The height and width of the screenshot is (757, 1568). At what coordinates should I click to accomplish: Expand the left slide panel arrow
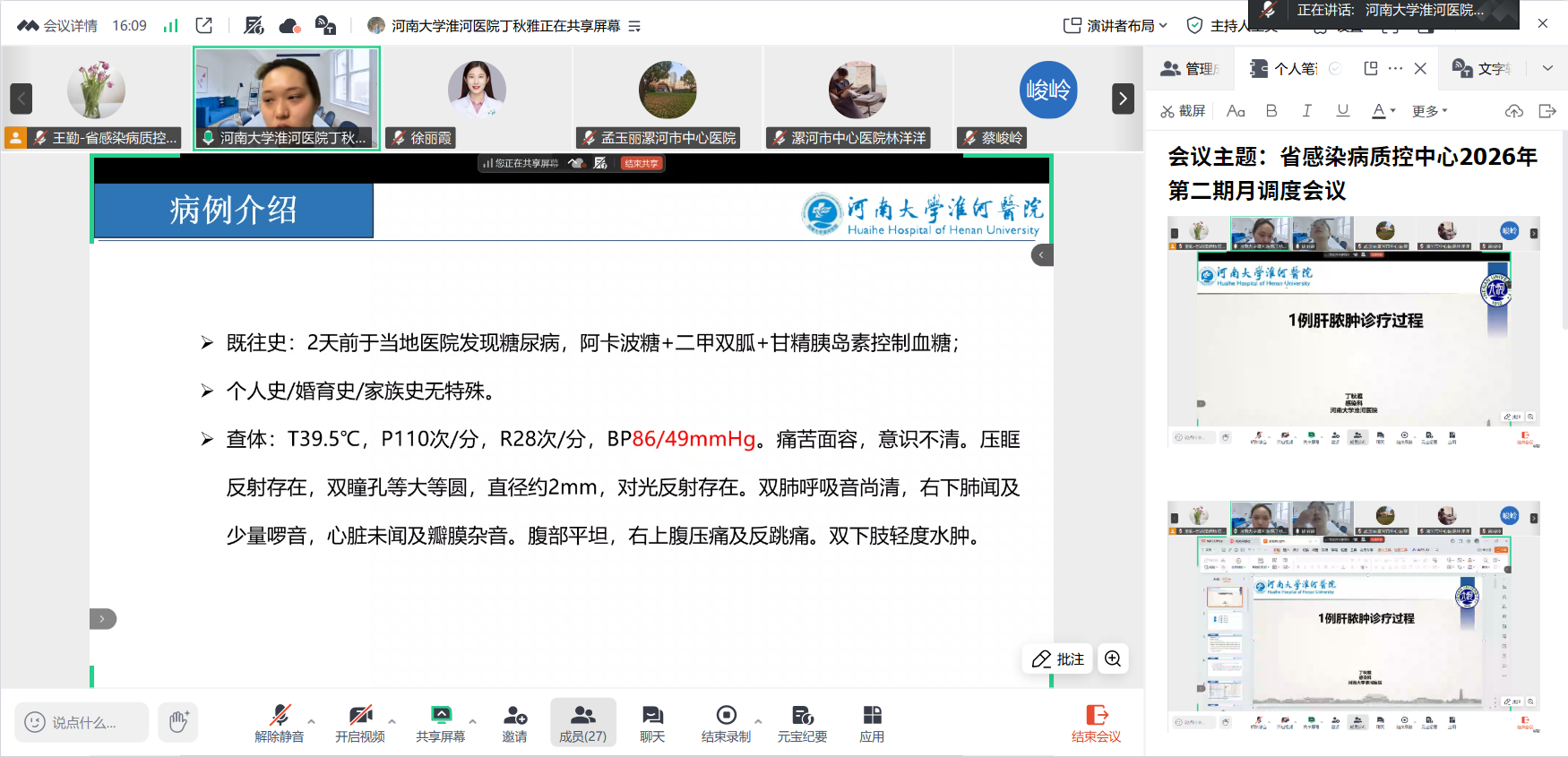pos(102,619)
